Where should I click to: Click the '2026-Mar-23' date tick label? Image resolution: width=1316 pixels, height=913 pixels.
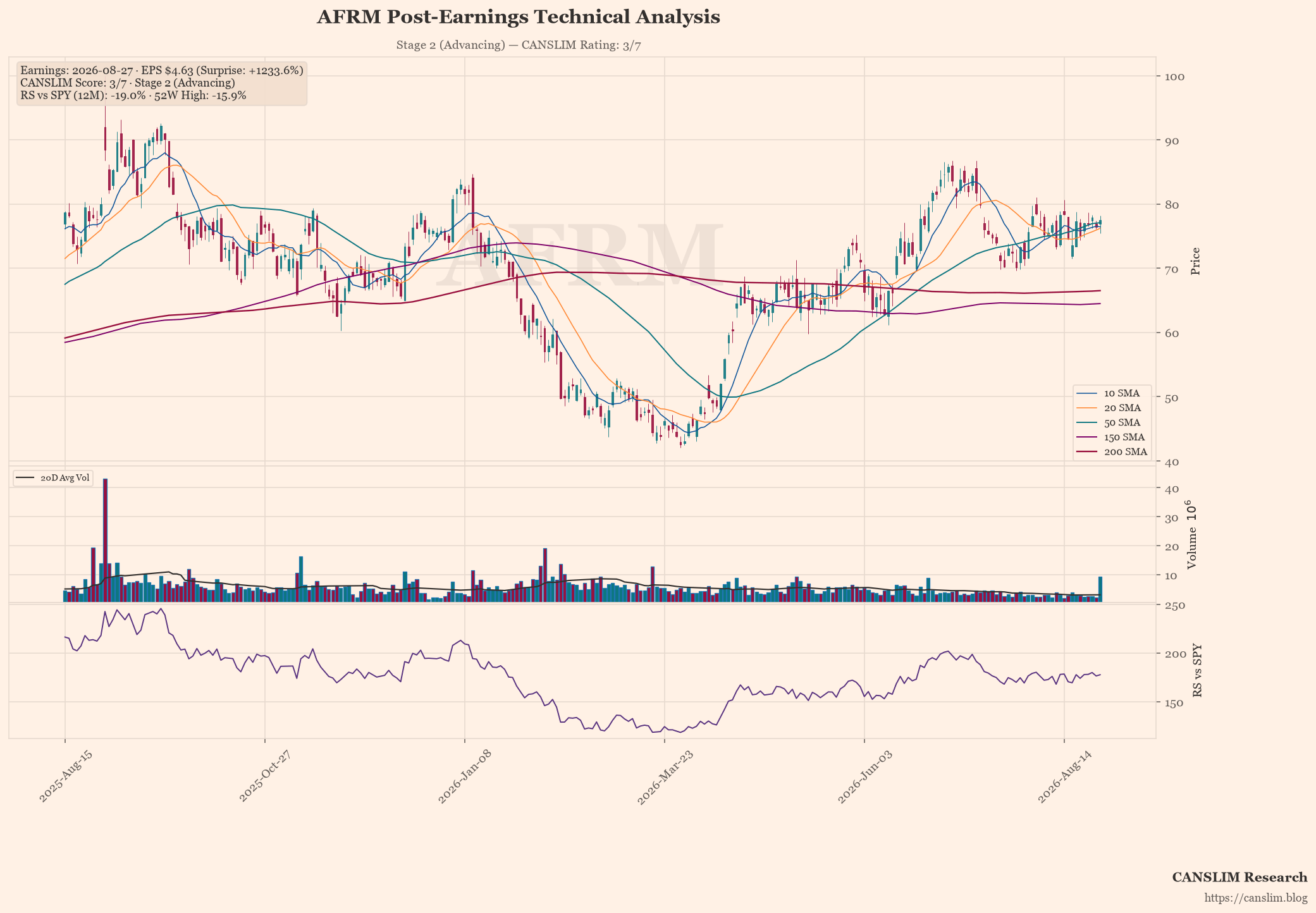tap(665, 777)
